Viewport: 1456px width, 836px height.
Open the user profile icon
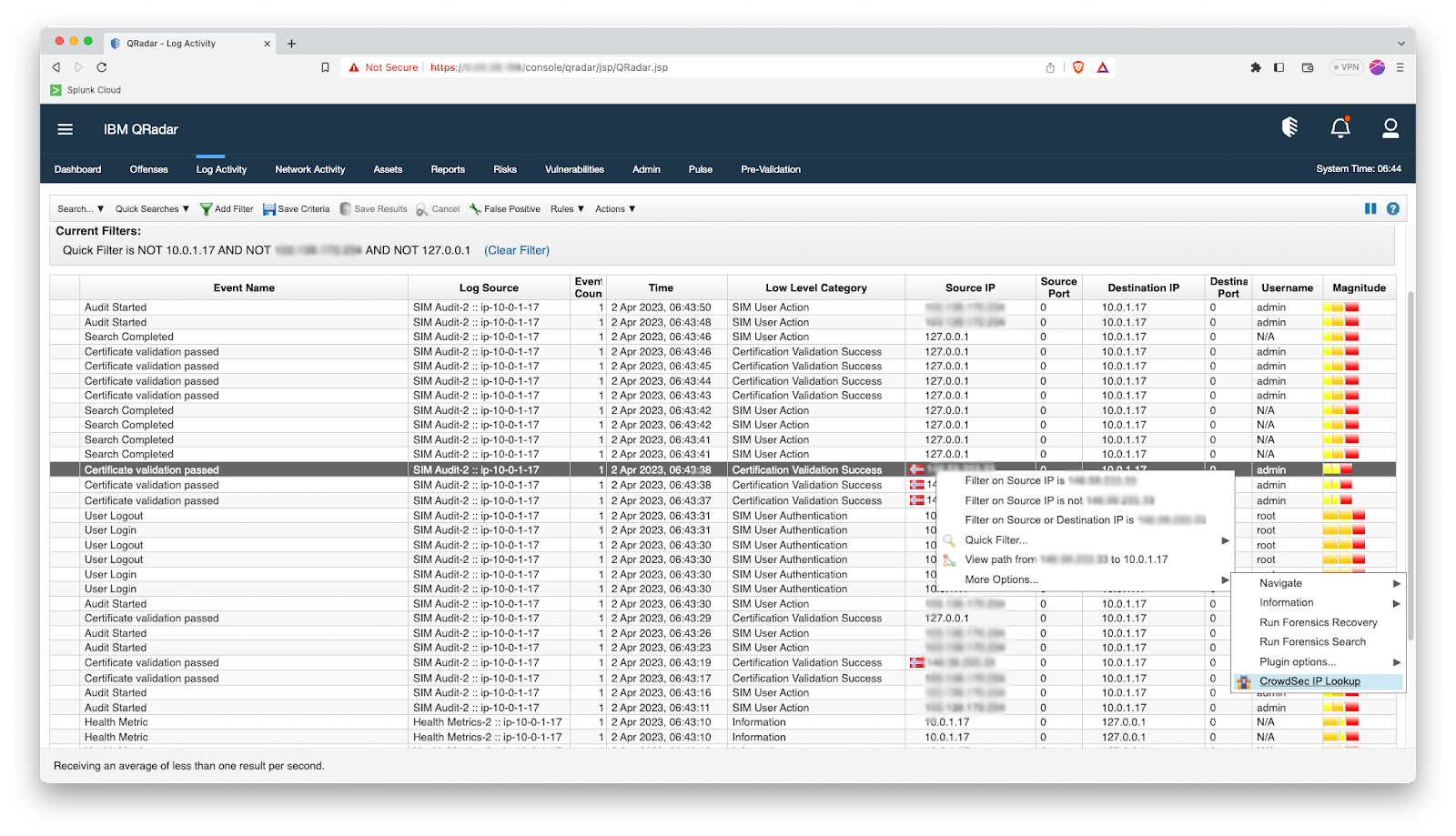point(1390,128)
